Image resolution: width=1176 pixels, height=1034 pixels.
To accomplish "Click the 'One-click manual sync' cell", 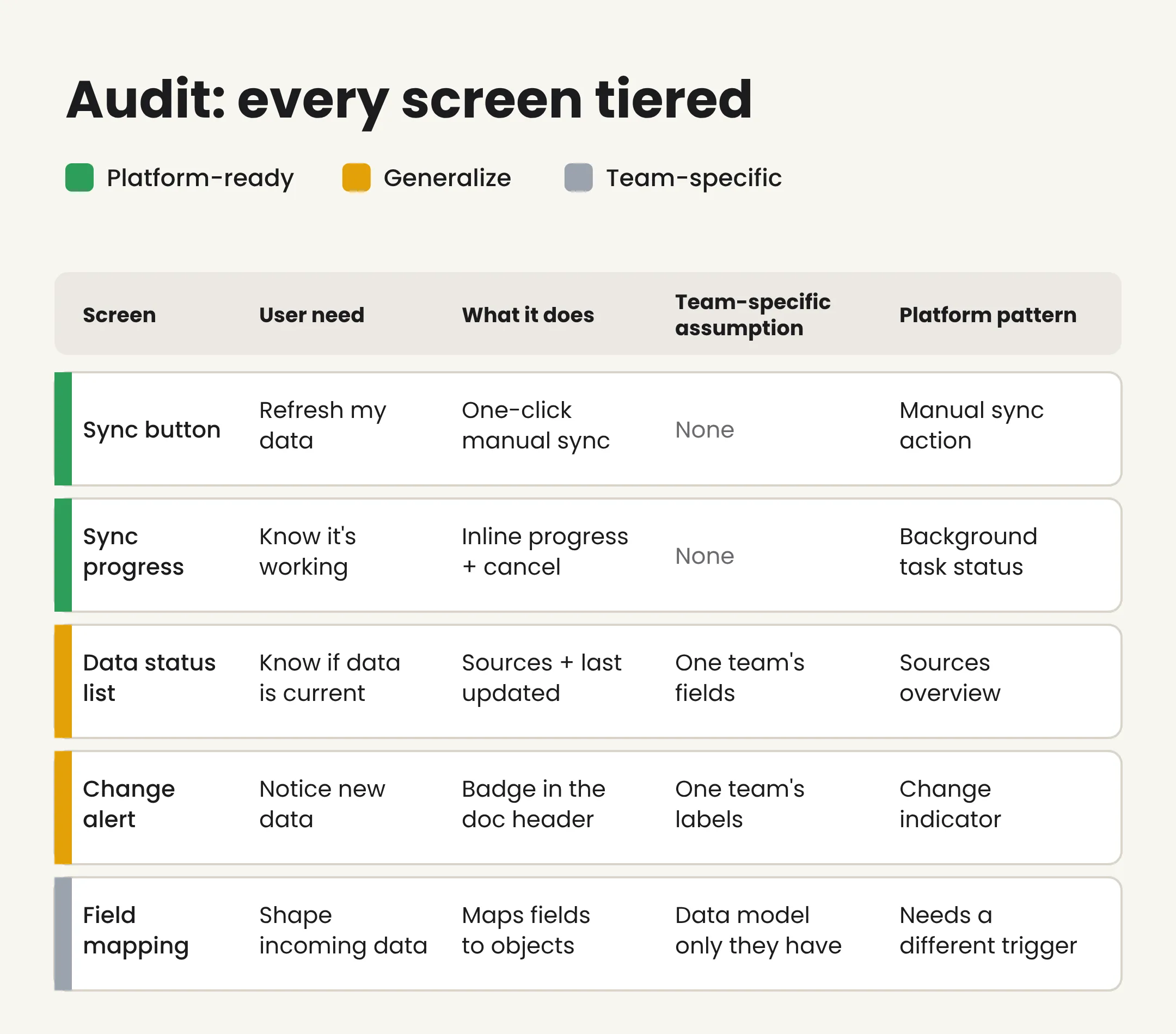I will click(535, 426).
